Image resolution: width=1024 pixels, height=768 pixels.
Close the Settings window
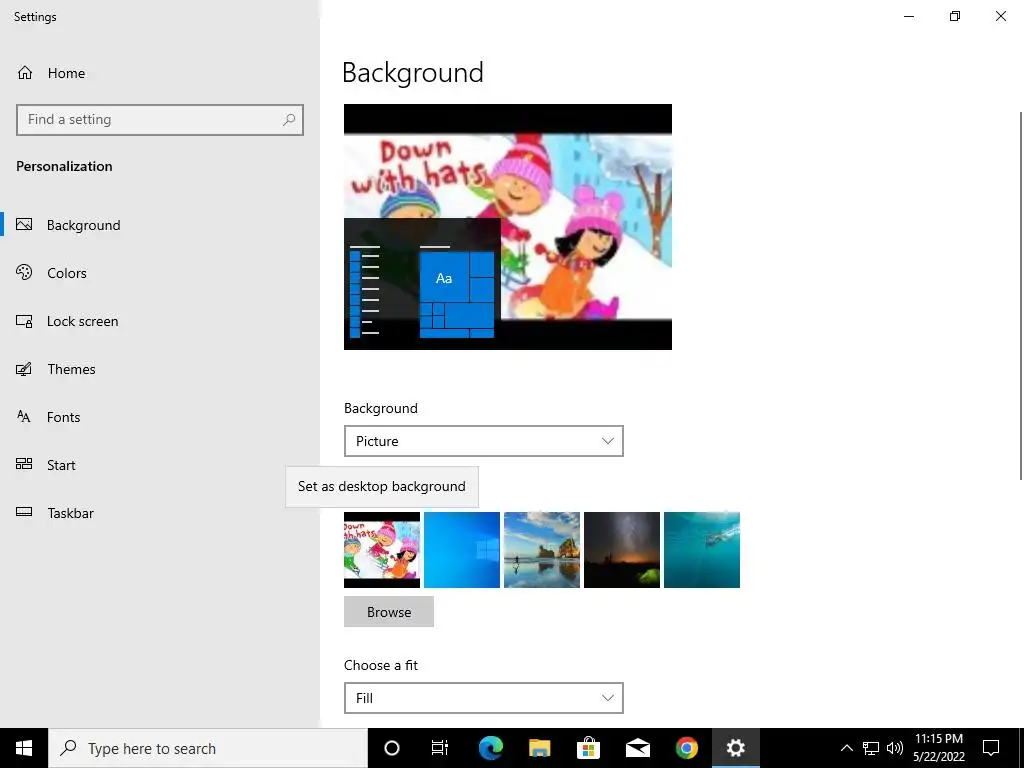(1000, 16)
